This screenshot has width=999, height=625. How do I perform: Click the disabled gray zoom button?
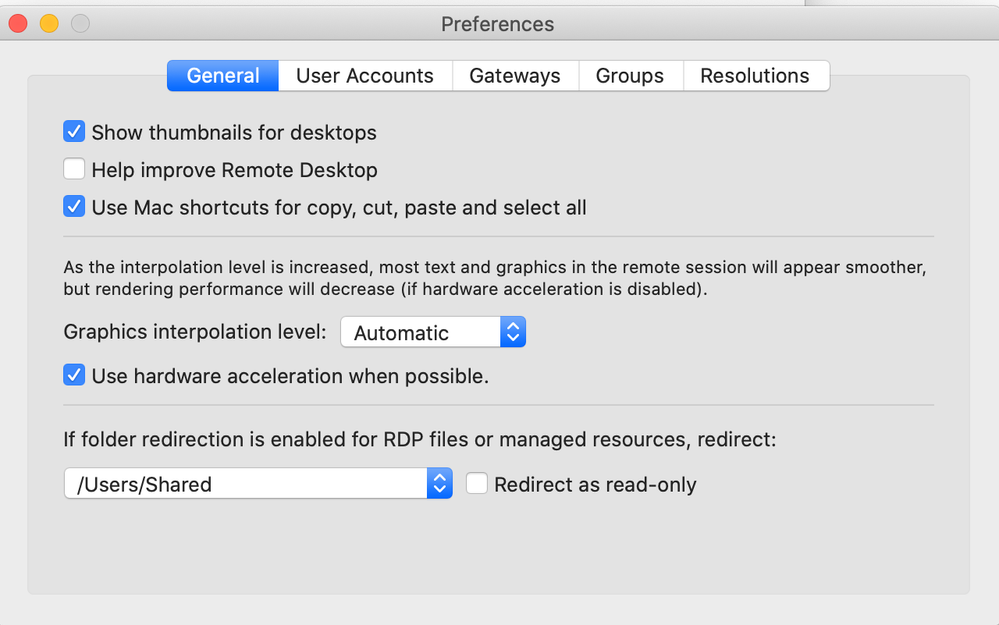pos(80,24)
